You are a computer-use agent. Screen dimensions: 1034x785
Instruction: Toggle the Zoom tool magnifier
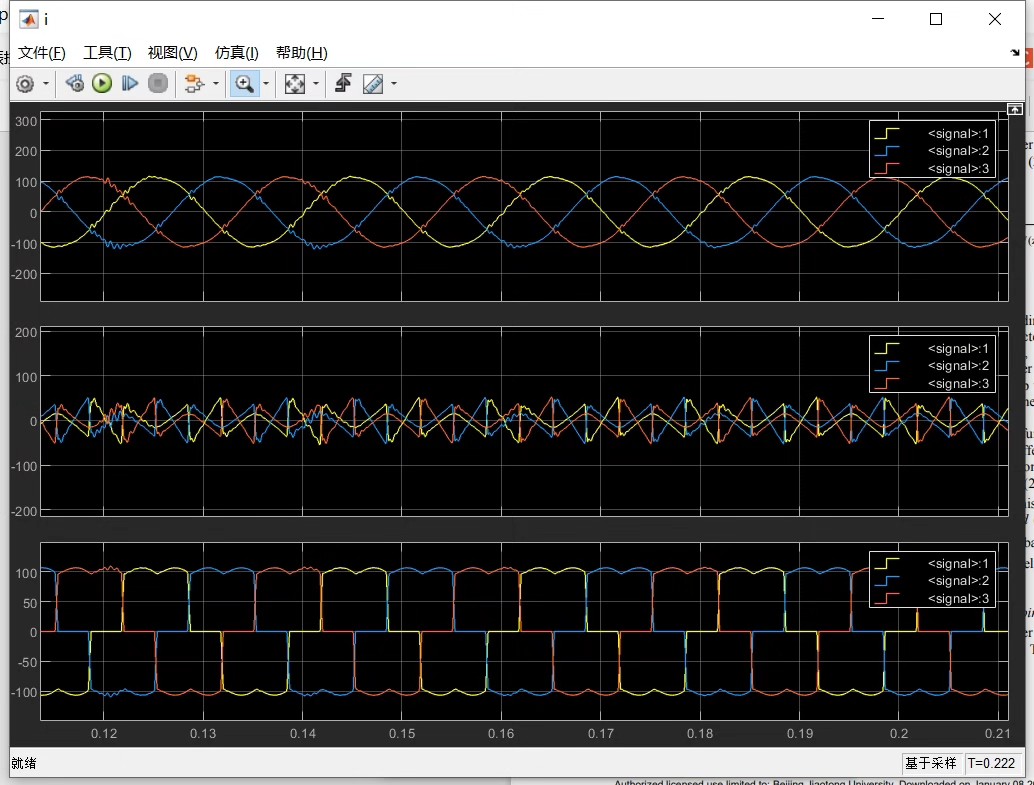point(245,84)
